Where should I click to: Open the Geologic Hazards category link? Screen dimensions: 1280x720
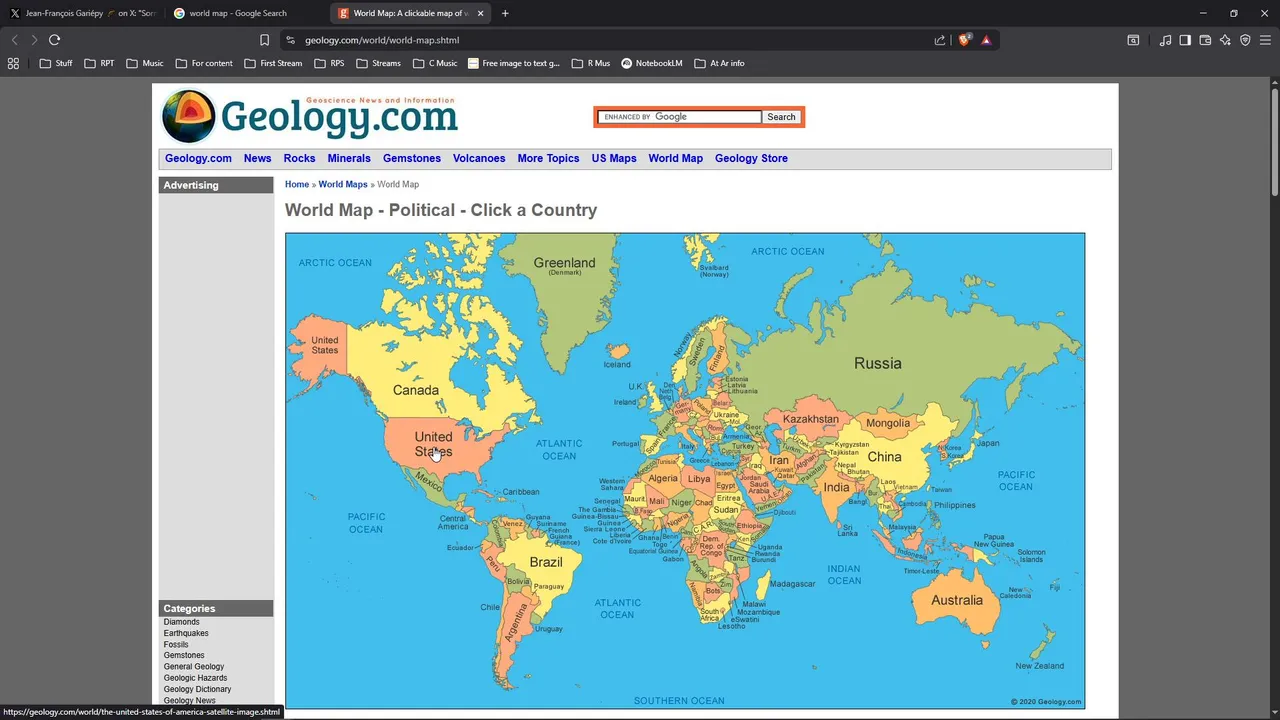195,678
